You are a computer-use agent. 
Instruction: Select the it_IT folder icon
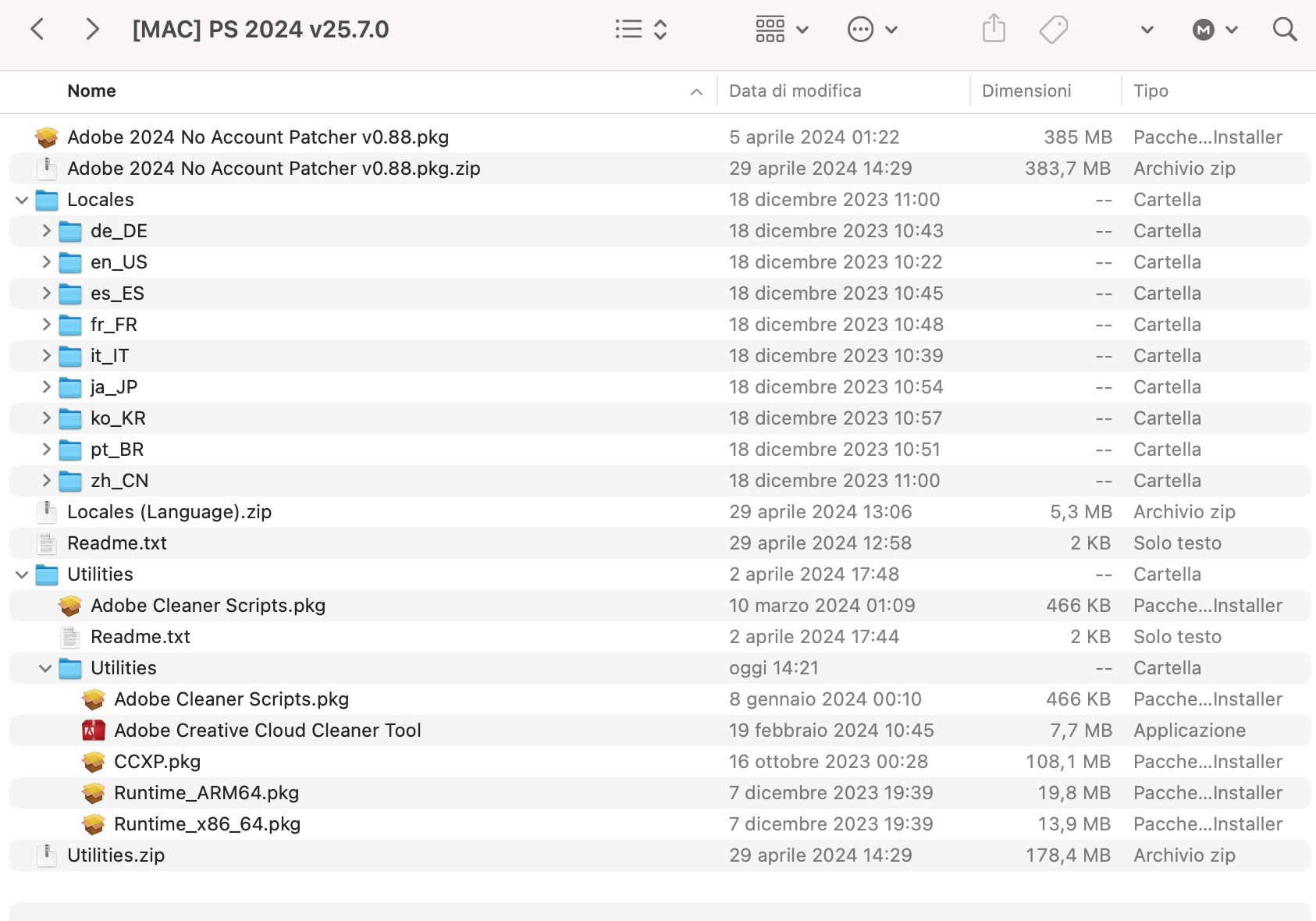pos(70,356)
